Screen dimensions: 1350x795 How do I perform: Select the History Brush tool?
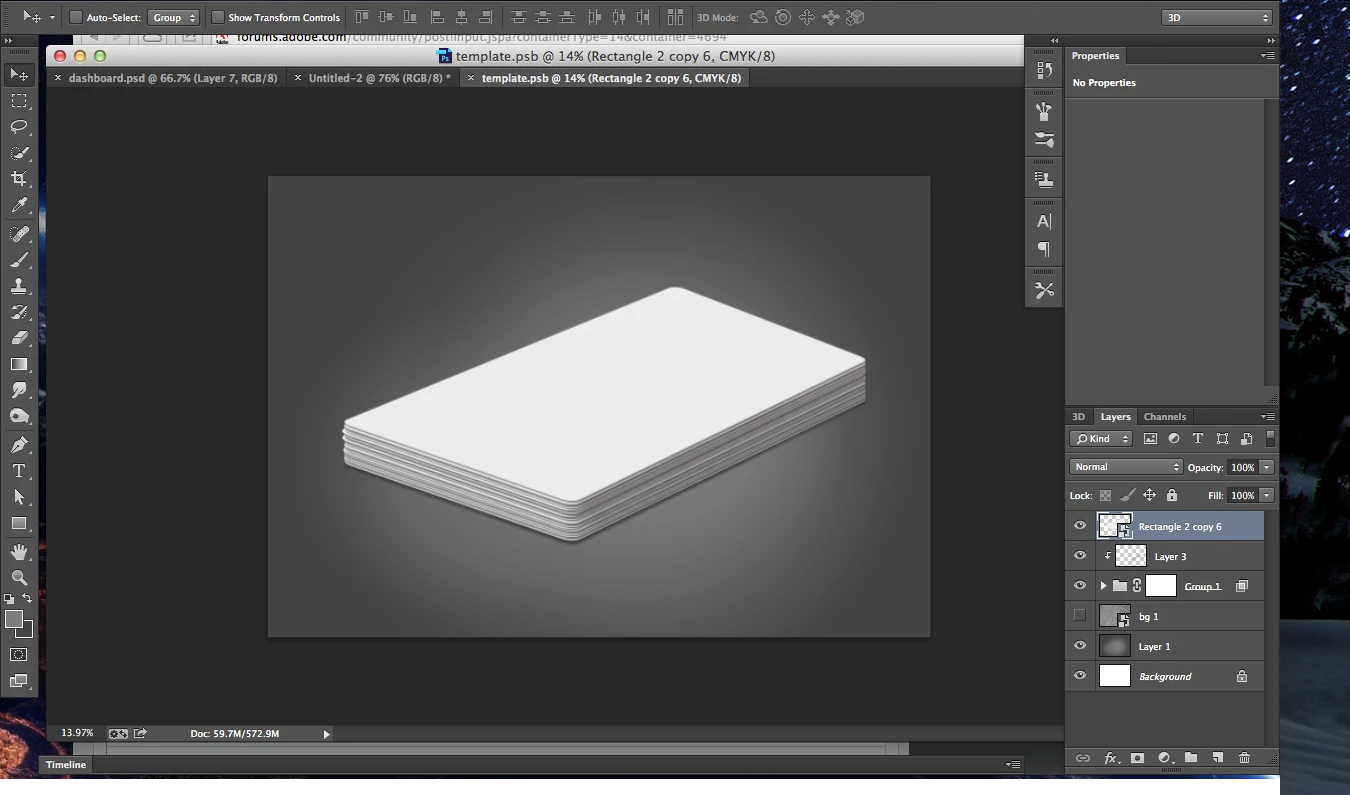19,312
